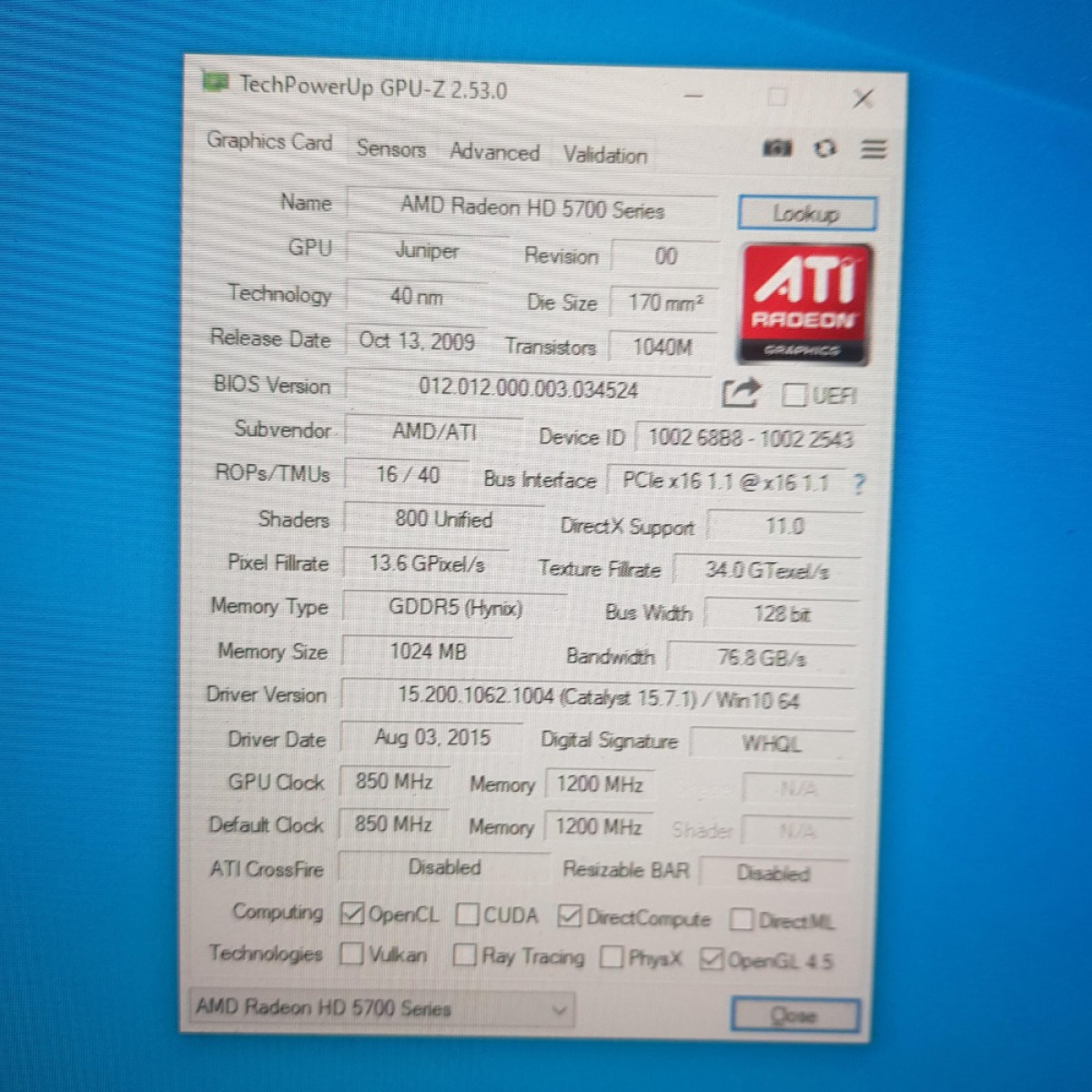Click the Texture Fillrate field 34.0 GTexel/s
The image size is (1092, 1092).
767,571
